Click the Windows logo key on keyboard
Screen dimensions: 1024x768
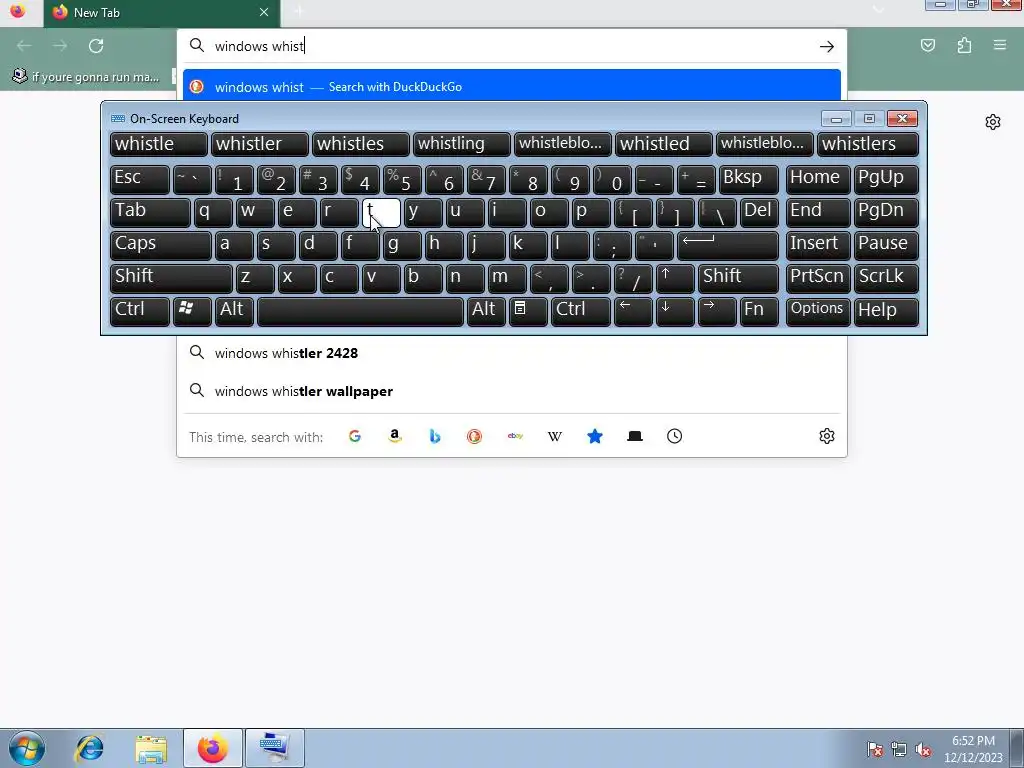click(x=192, y=311)
